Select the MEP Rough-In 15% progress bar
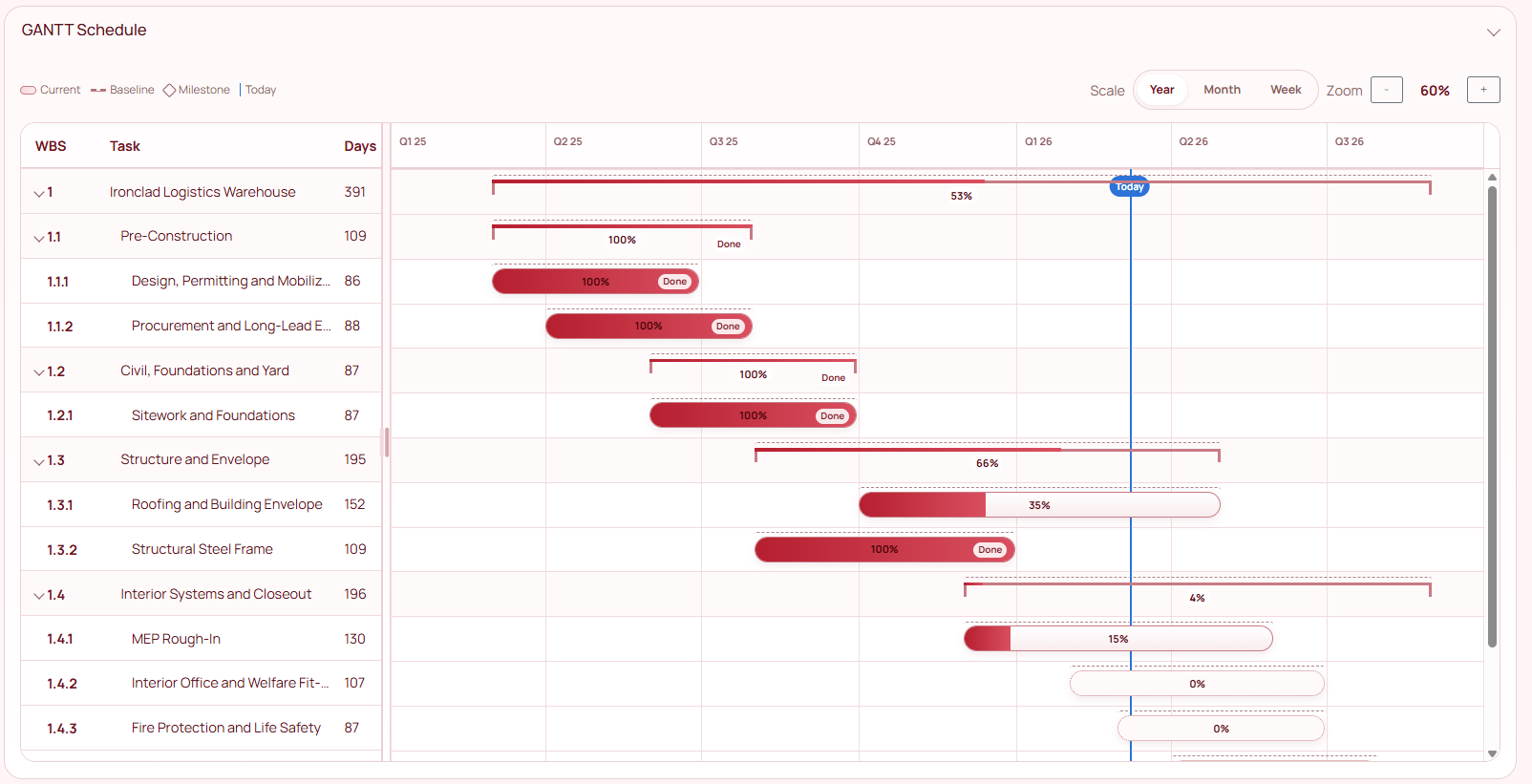This screenshot has width=1532, height=784. tap(1117, 639)
